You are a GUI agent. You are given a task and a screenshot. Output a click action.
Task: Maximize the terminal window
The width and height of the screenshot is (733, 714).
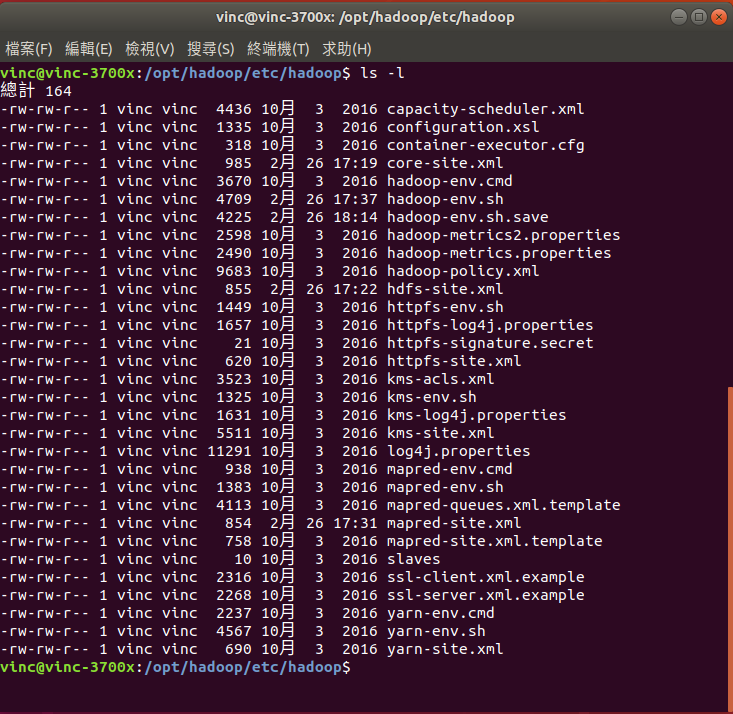click(x=697, y=16)
